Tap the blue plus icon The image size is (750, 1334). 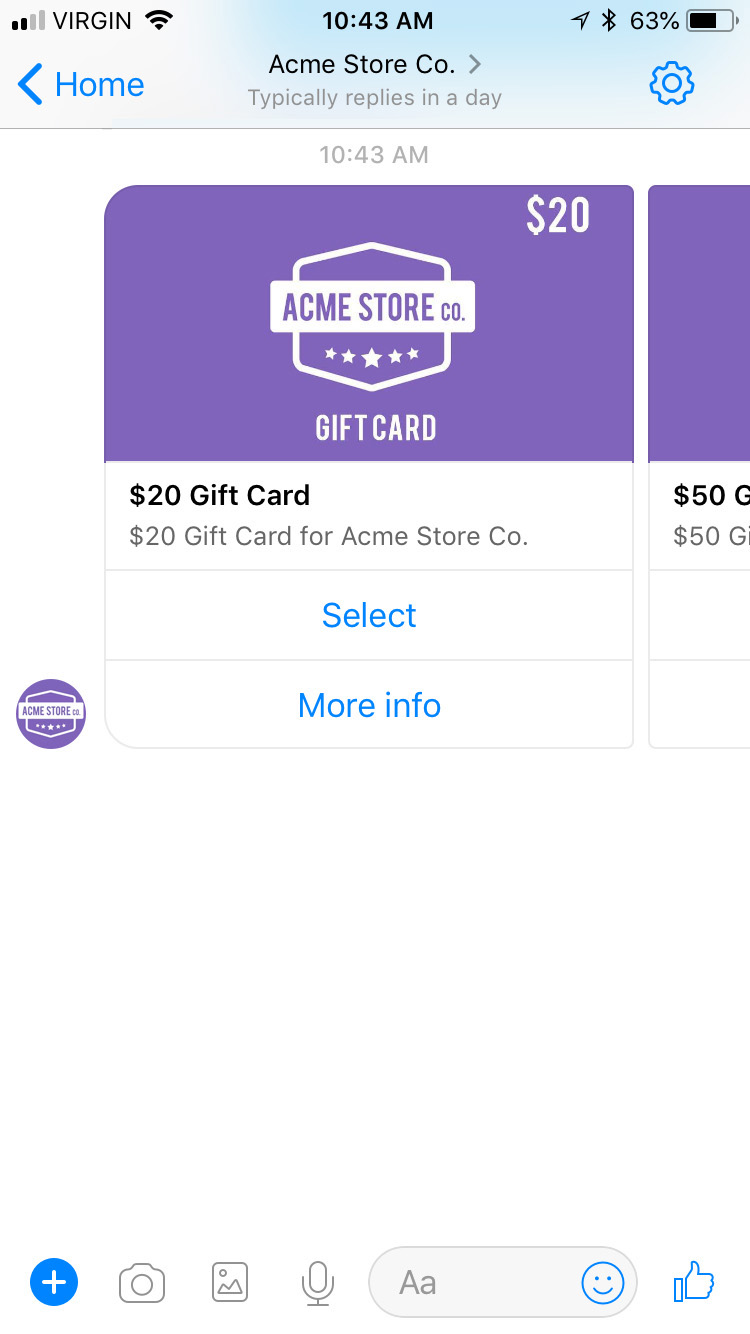coord(54,1282)
